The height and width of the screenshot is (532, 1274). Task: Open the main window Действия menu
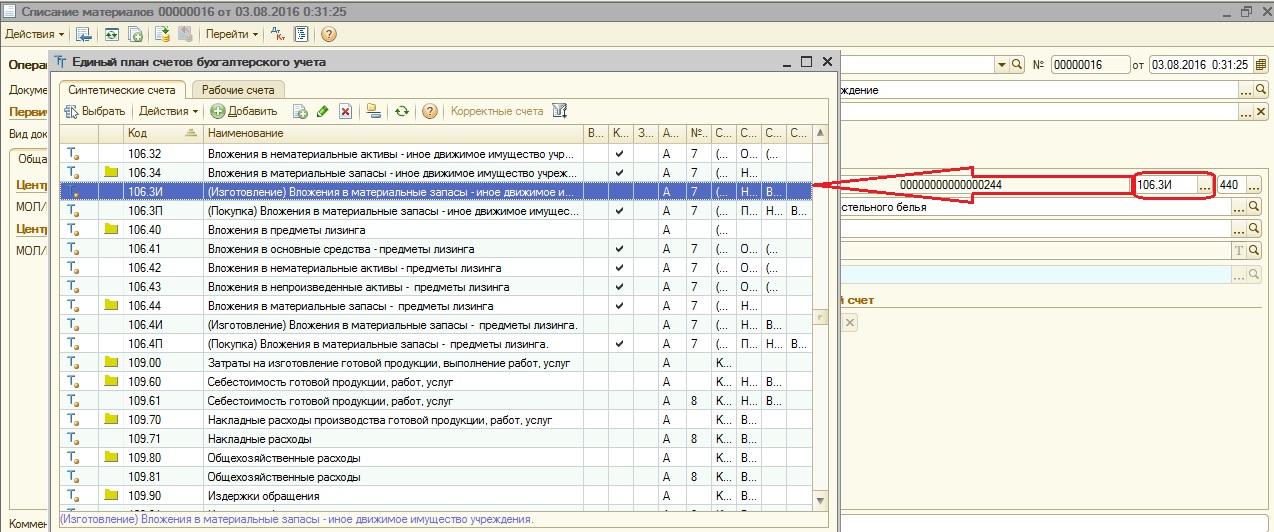(35, 34)
